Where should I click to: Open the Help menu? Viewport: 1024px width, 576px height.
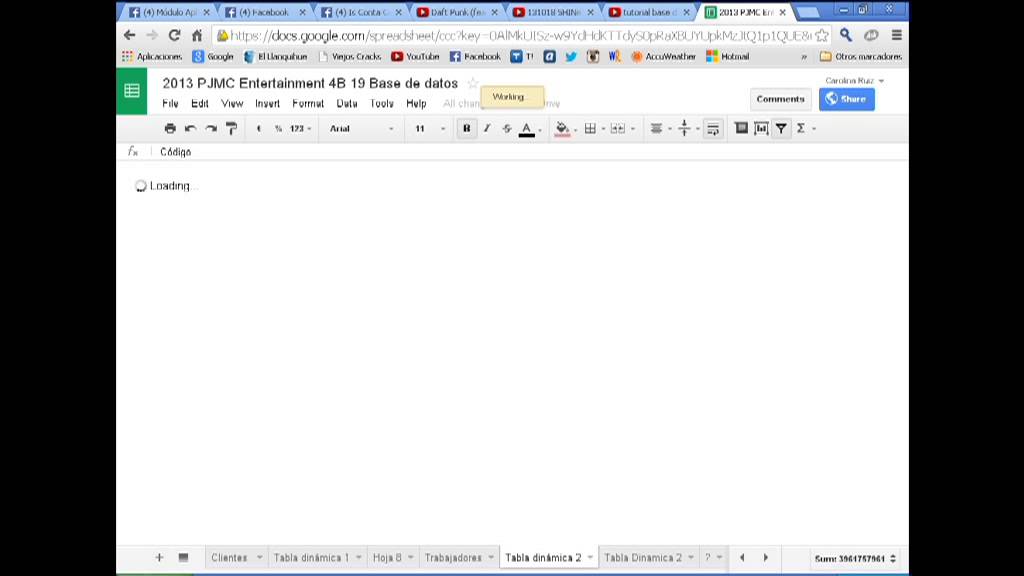pos(416,103)
